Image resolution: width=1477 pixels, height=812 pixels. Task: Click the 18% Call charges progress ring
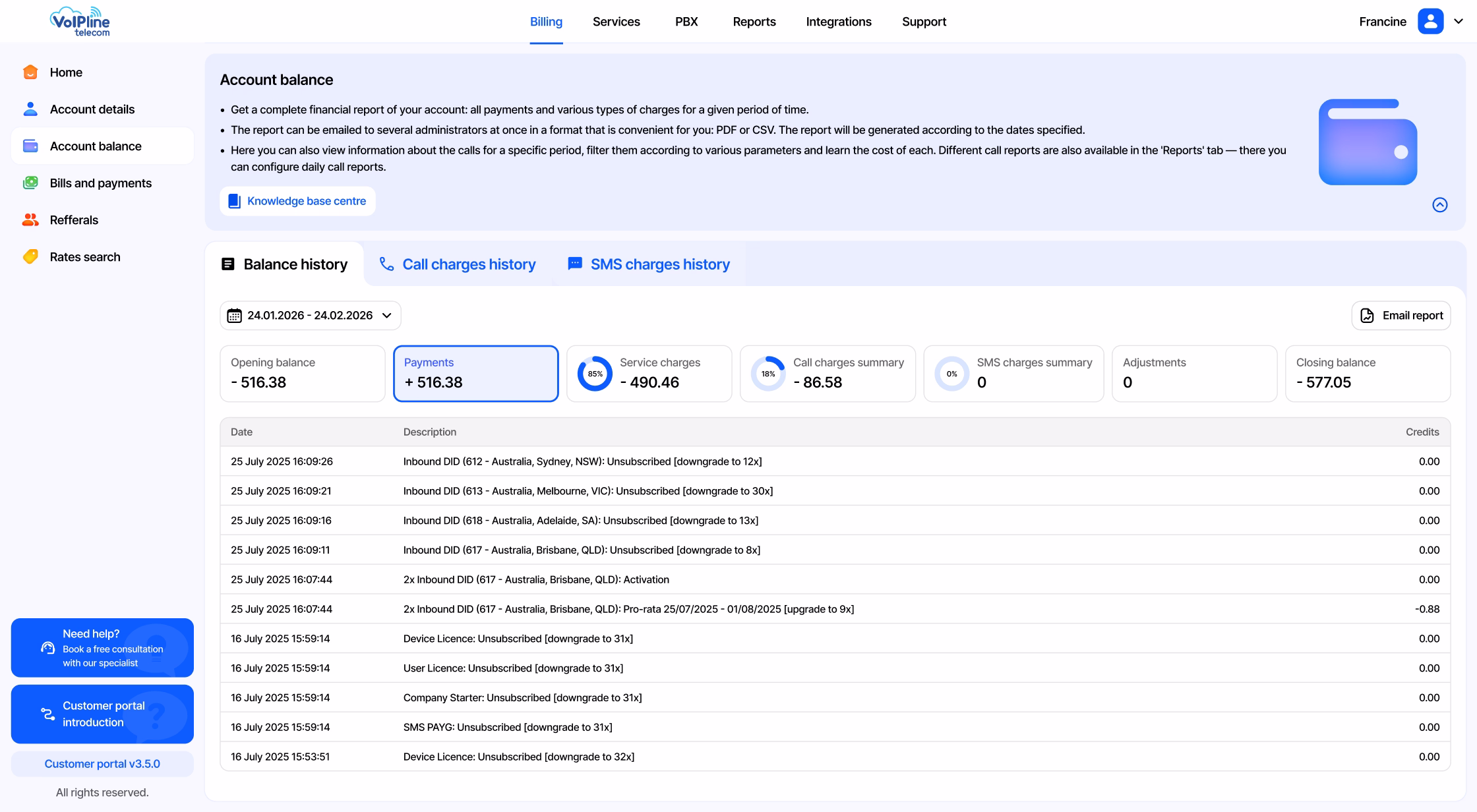[768, 374]
